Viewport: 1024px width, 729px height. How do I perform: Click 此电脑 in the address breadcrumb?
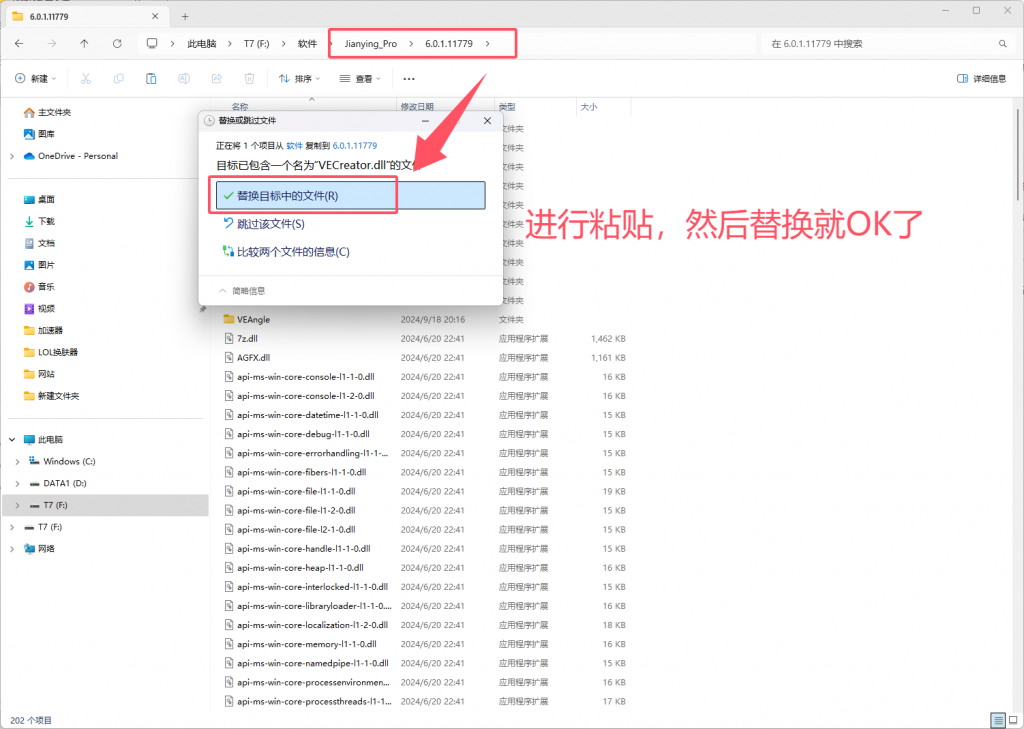(202, 44)
